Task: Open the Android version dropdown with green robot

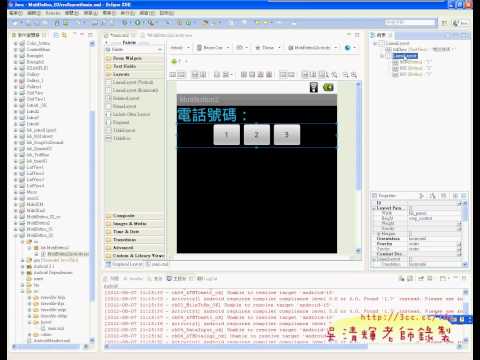Action: (179, 61)
